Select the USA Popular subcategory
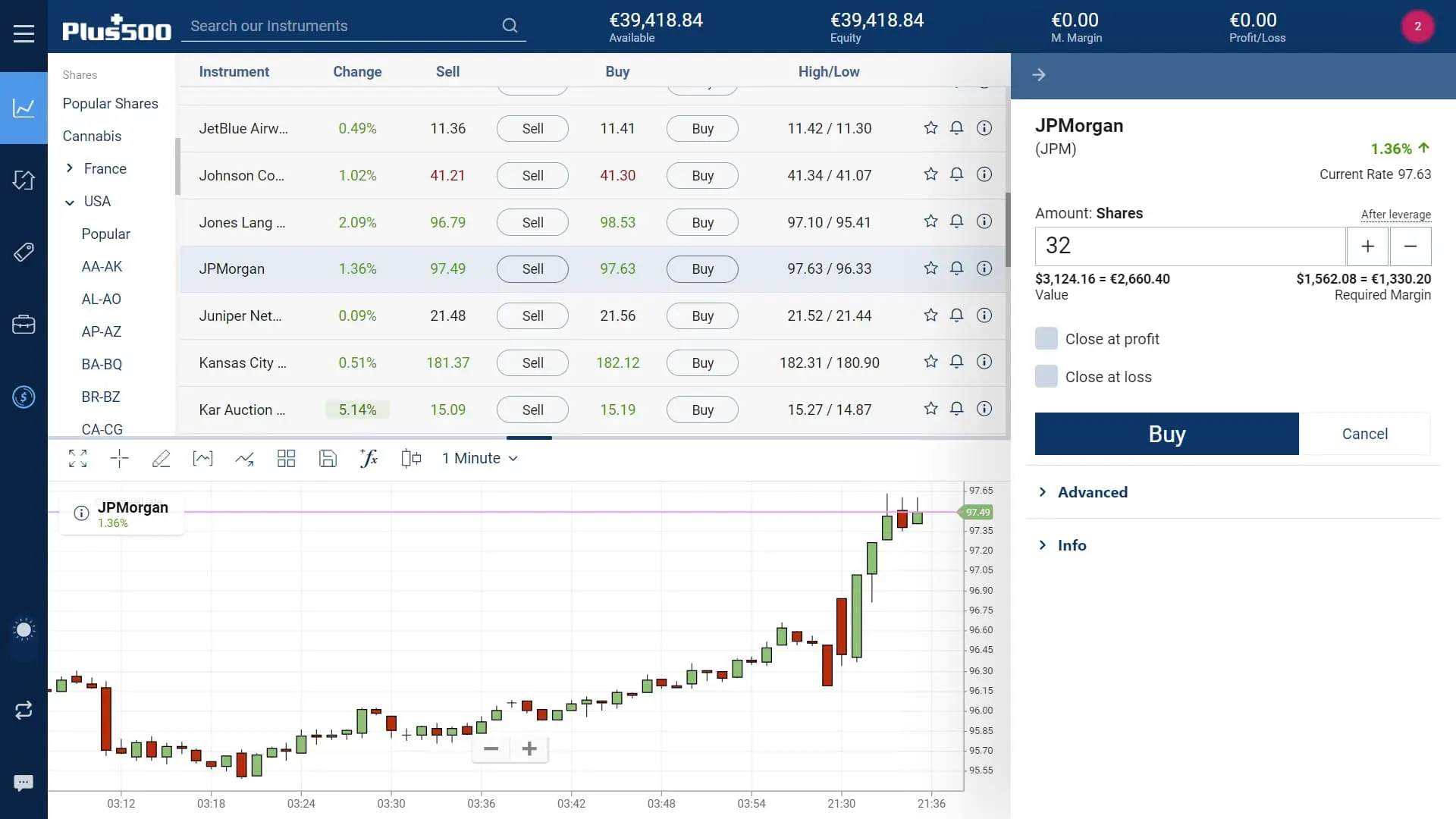 coord(105,234)
